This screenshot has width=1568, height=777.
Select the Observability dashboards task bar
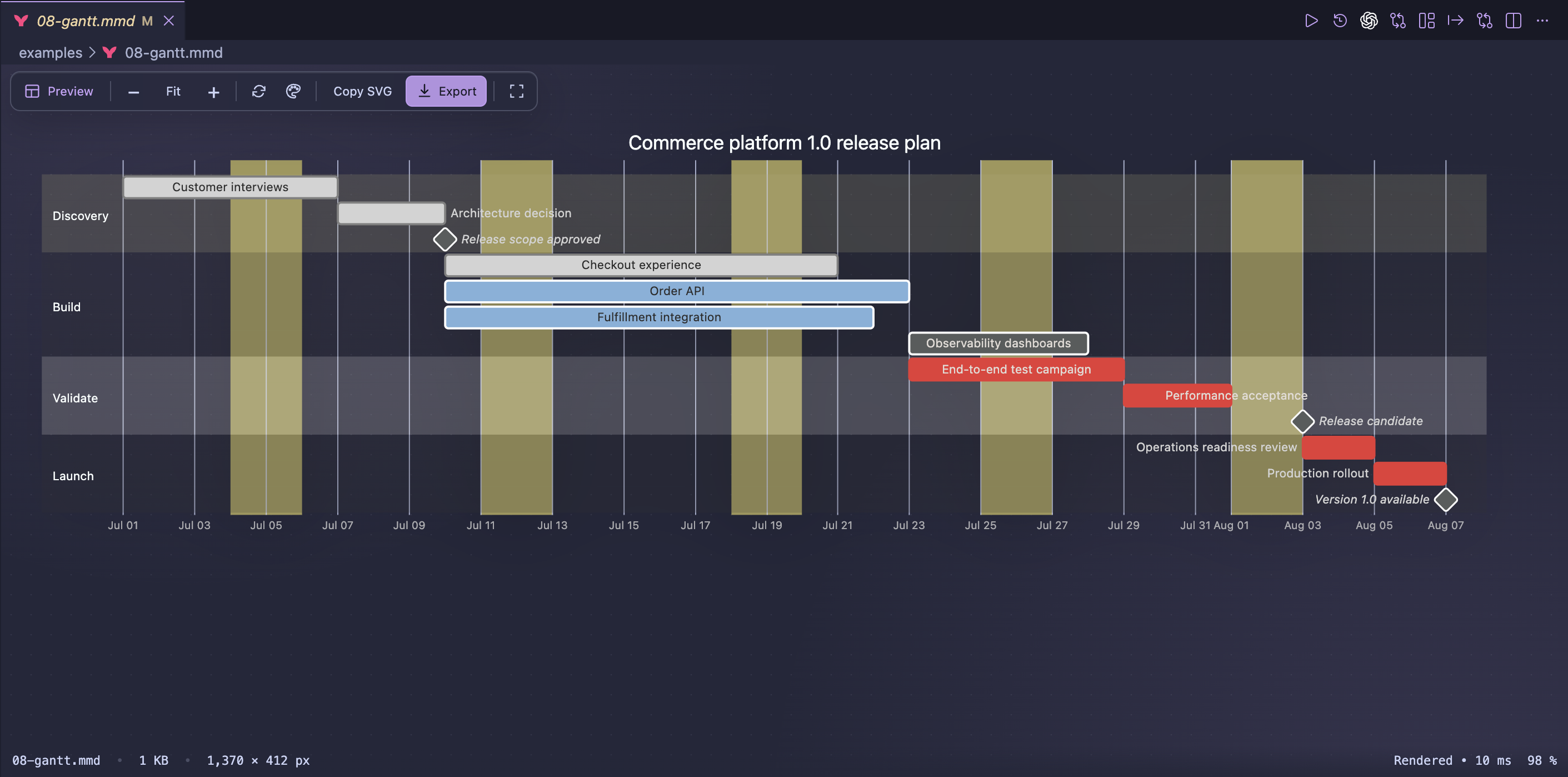[x=998, y=343]
